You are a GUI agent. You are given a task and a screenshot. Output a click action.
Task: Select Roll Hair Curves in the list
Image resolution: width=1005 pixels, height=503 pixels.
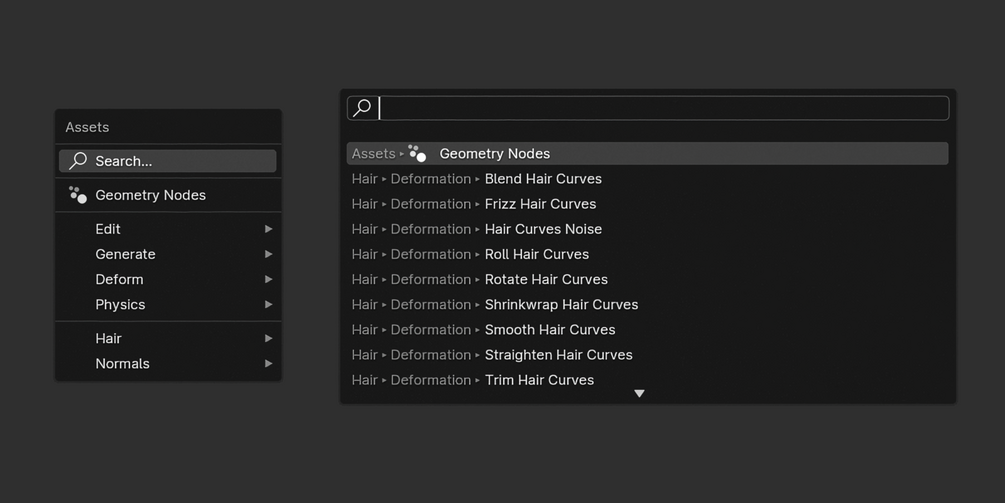[537, 254]
